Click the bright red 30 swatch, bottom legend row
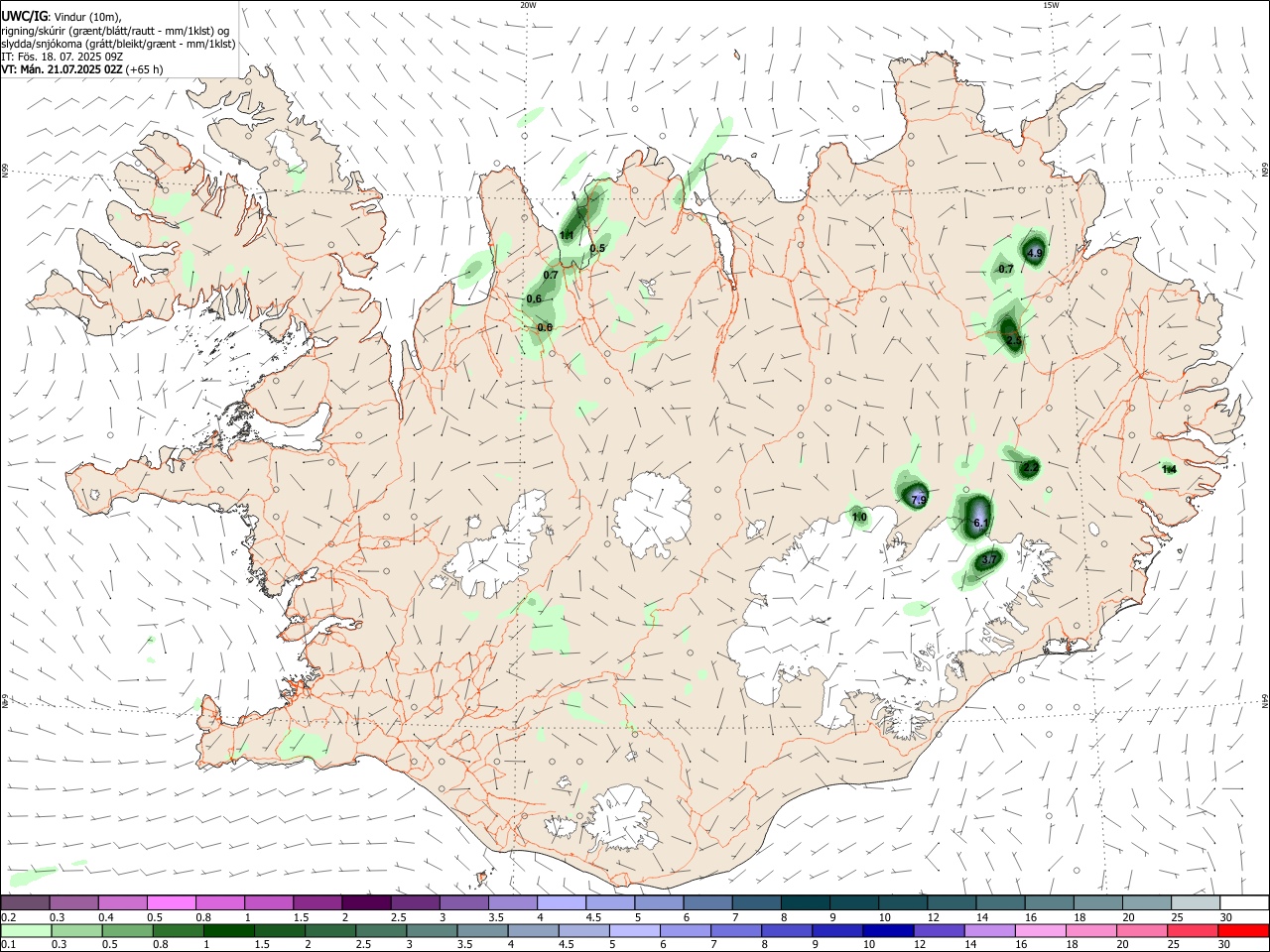1270x952 pixels. coord(1244,930)
